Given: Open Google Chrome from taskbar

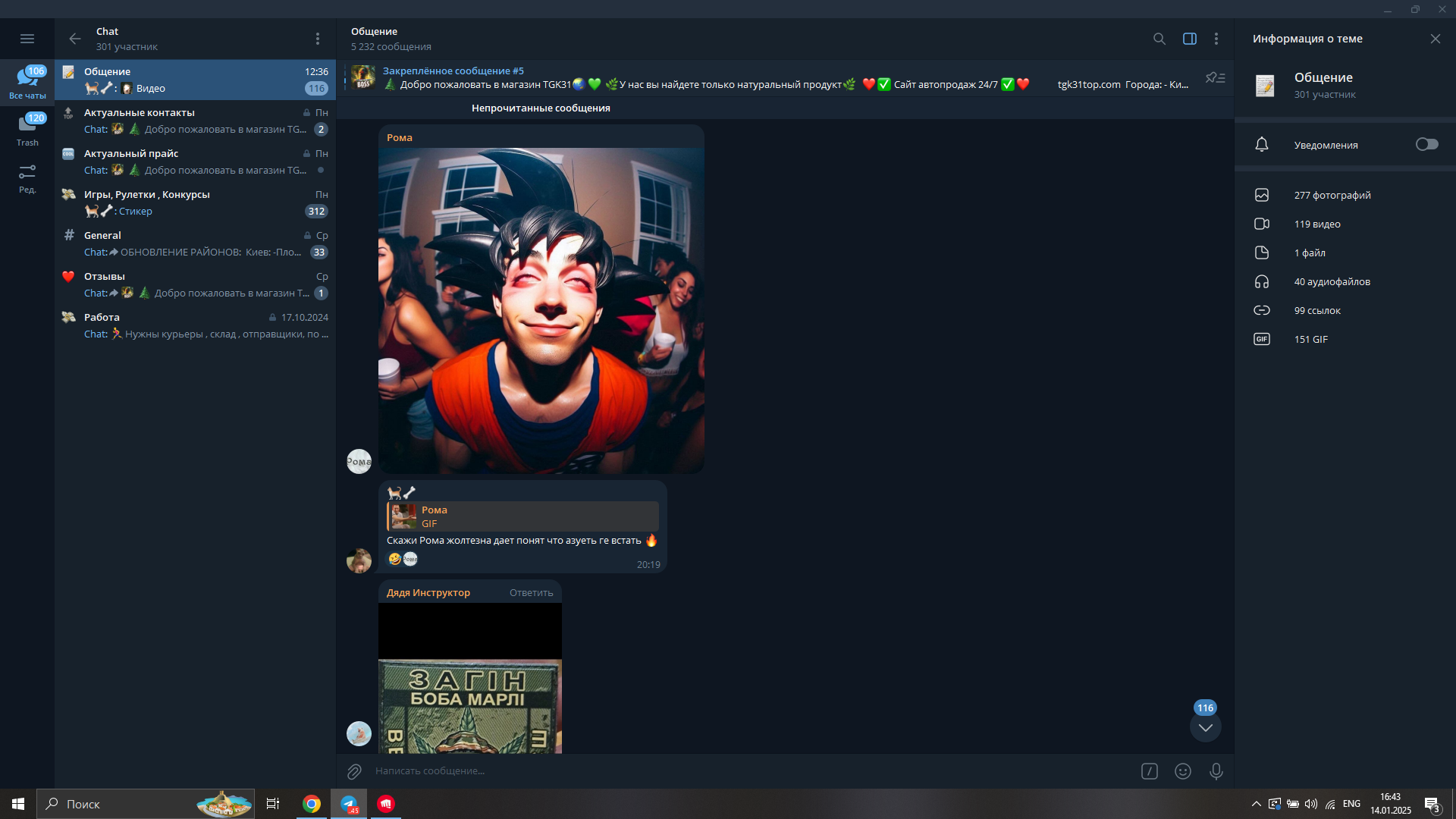Looking at the screenshot, I should tap(312, 804).
